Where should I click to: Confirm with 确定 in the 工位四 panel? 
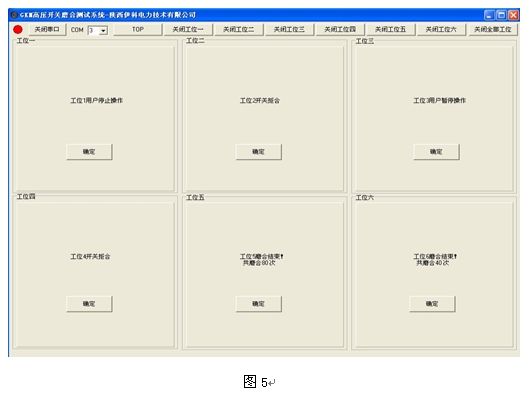(89, 304)
